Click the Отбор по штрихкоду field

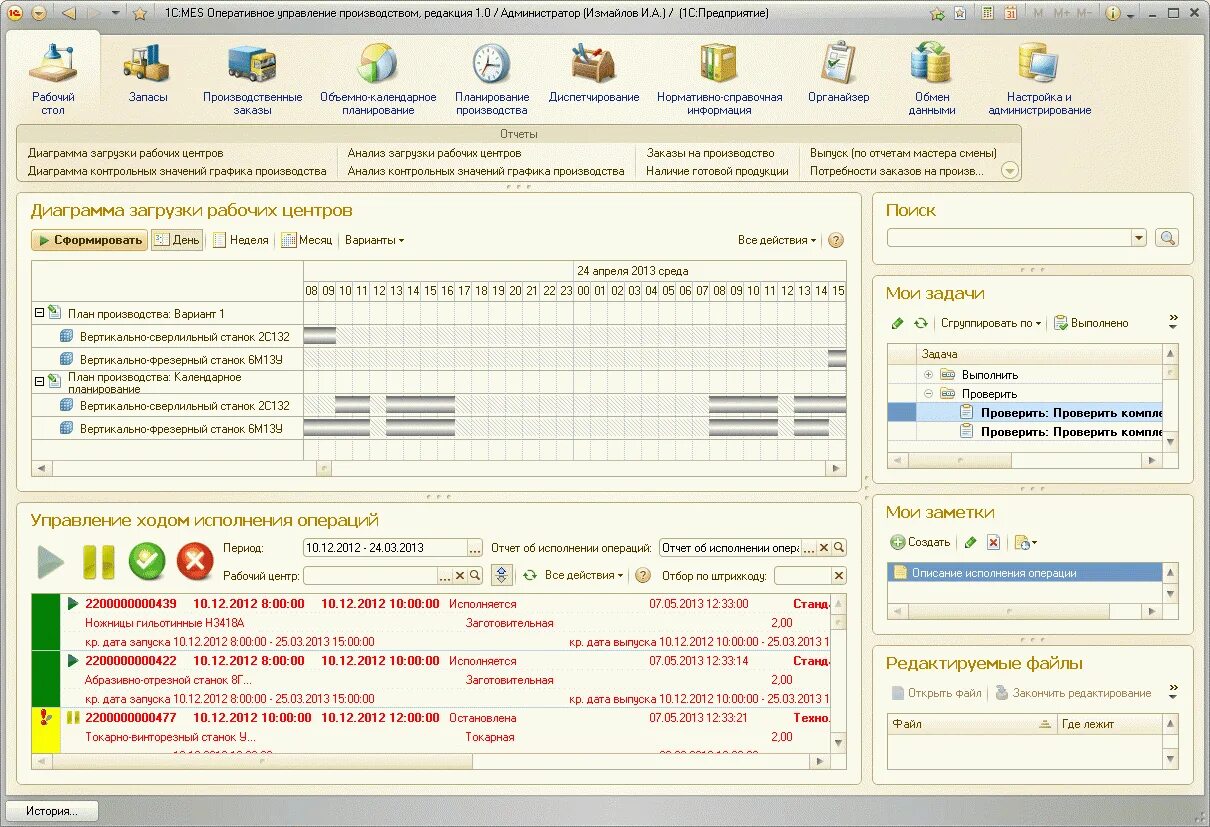[802, 575]
